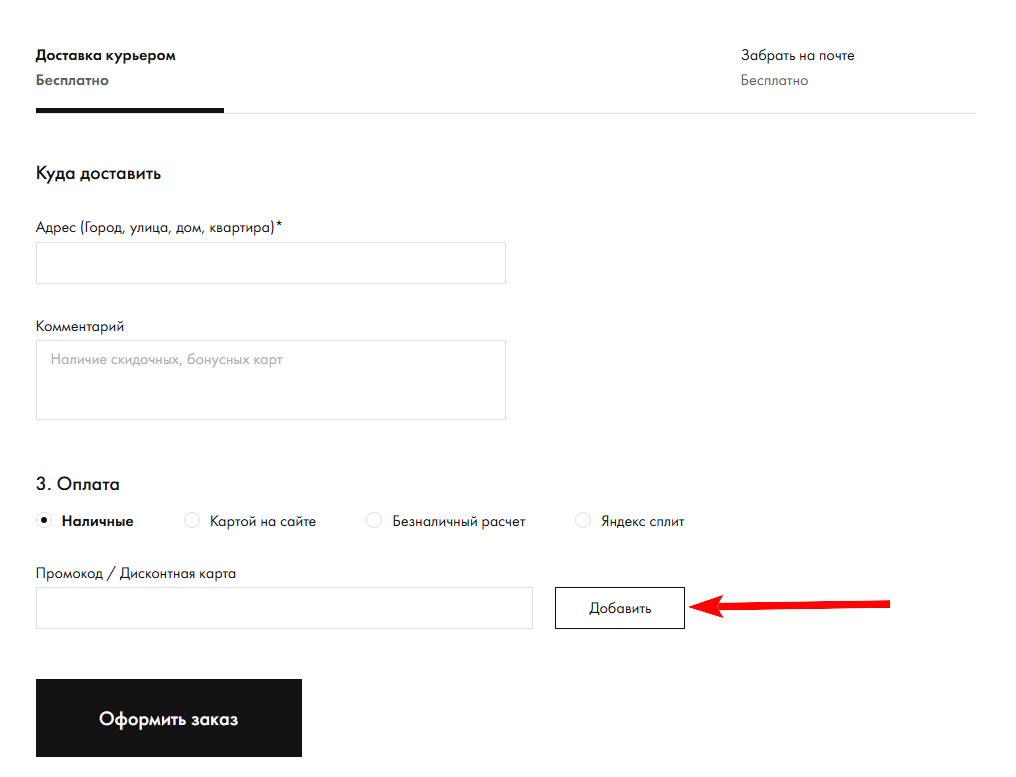Click «Бесплатно» under post office pickup
Image resolution: width=1016 pixels, height=777 pixels.
pos(774,80)
